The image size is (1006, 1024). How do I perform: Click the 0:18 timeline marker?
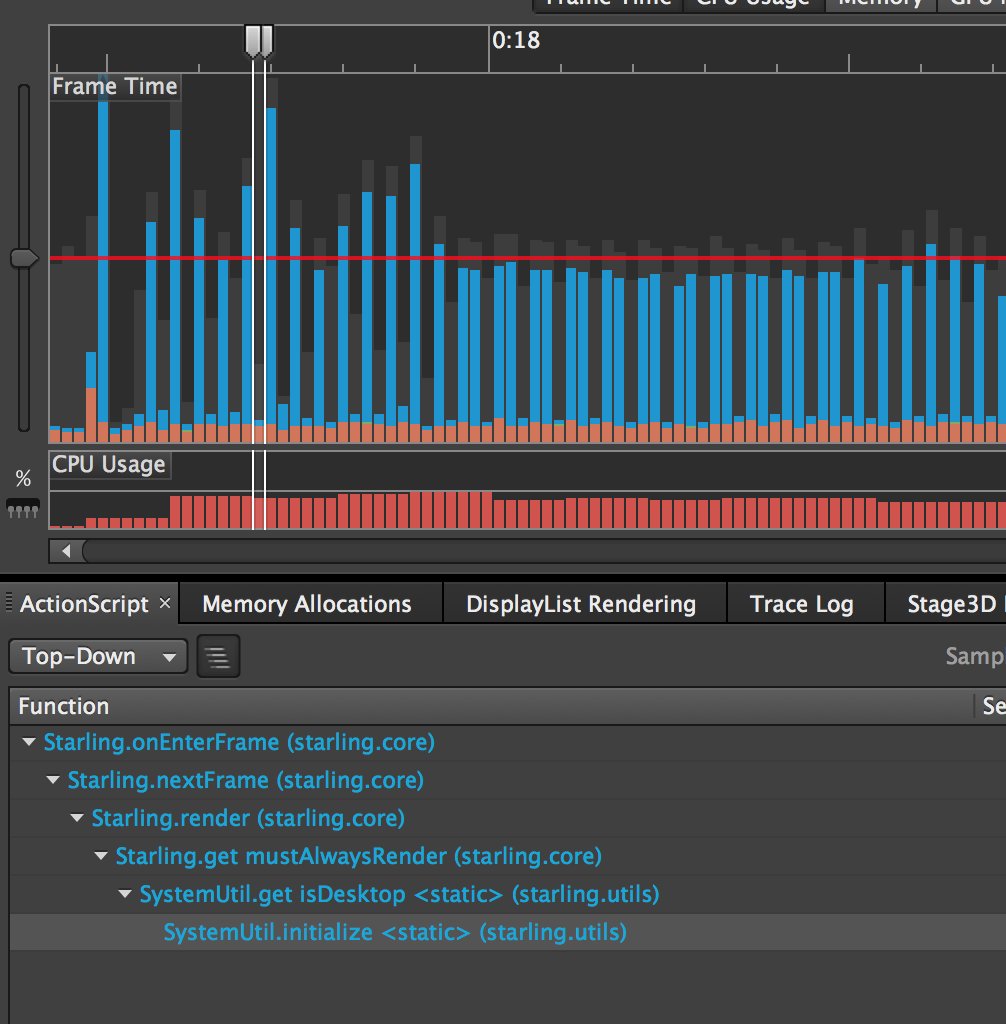point(515,40)
